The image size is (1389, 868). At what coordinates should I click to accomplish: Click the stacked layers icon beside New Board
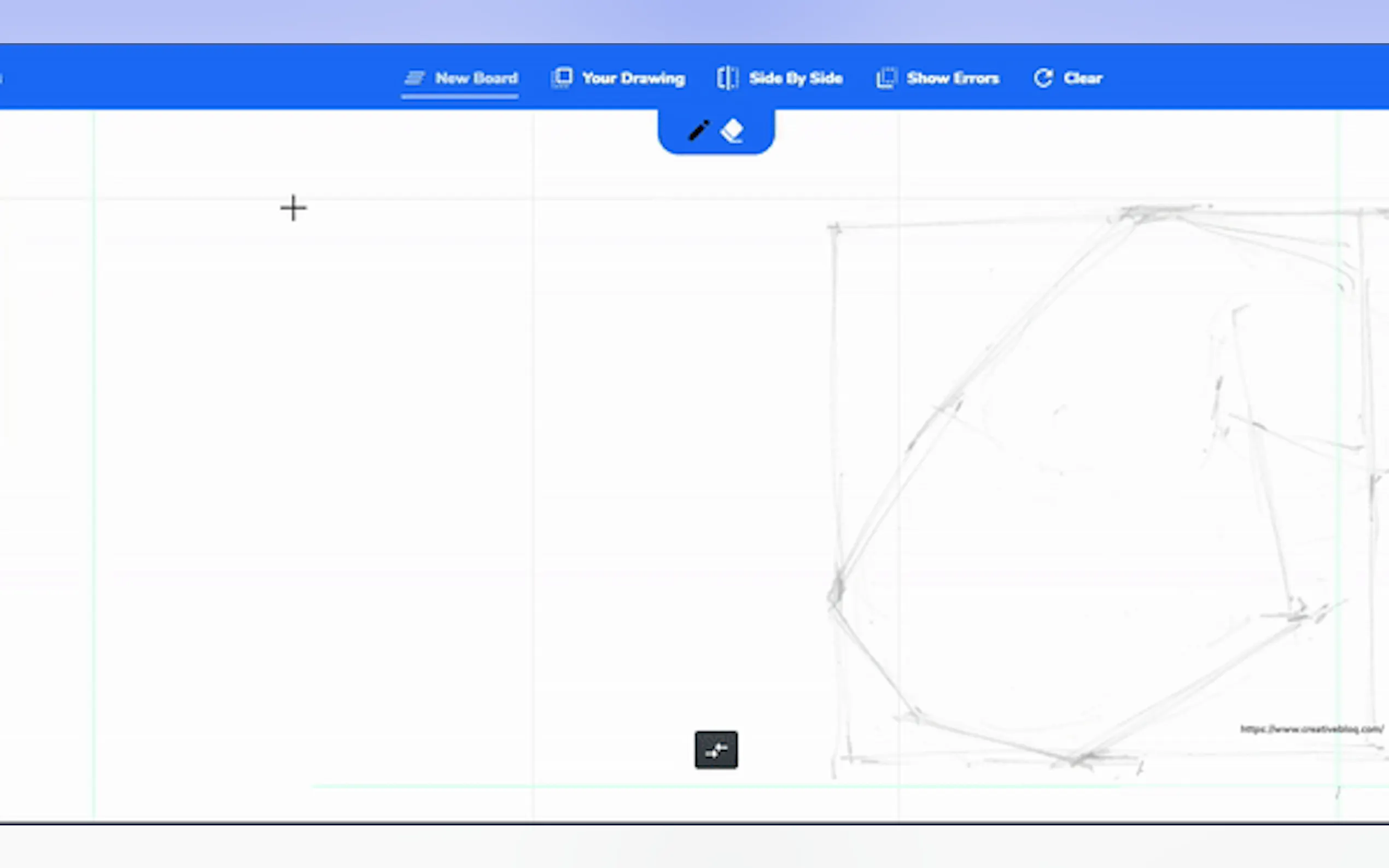414,78
